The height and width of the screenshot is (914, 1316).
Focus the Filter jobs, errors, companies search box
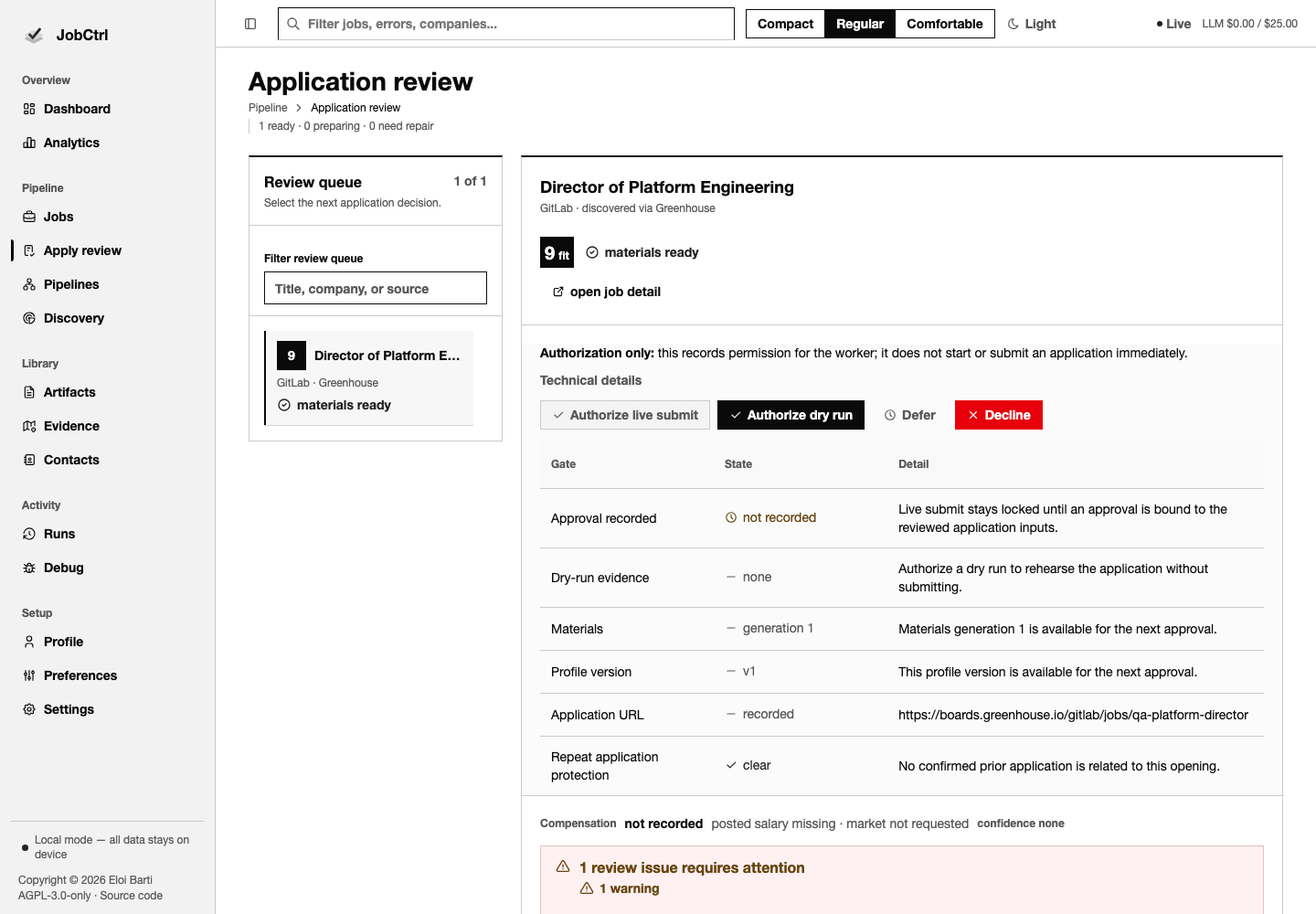pyautogui.click(x=506, y=24)
